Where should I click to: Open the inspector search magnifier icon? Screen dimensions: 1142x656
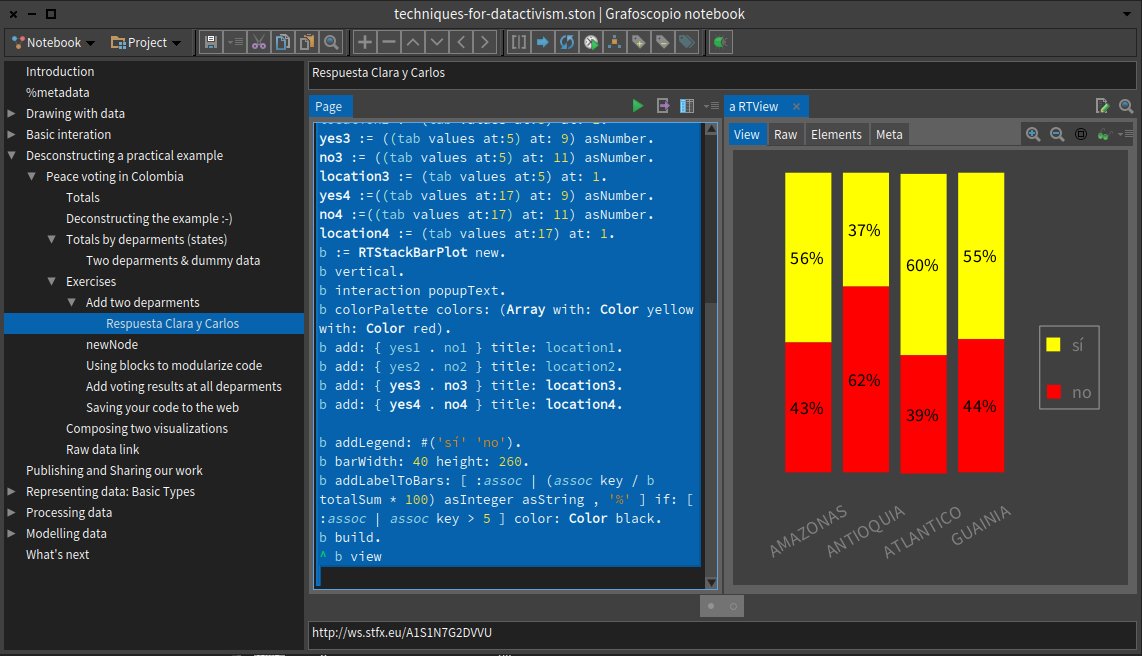pos(1126,106)
